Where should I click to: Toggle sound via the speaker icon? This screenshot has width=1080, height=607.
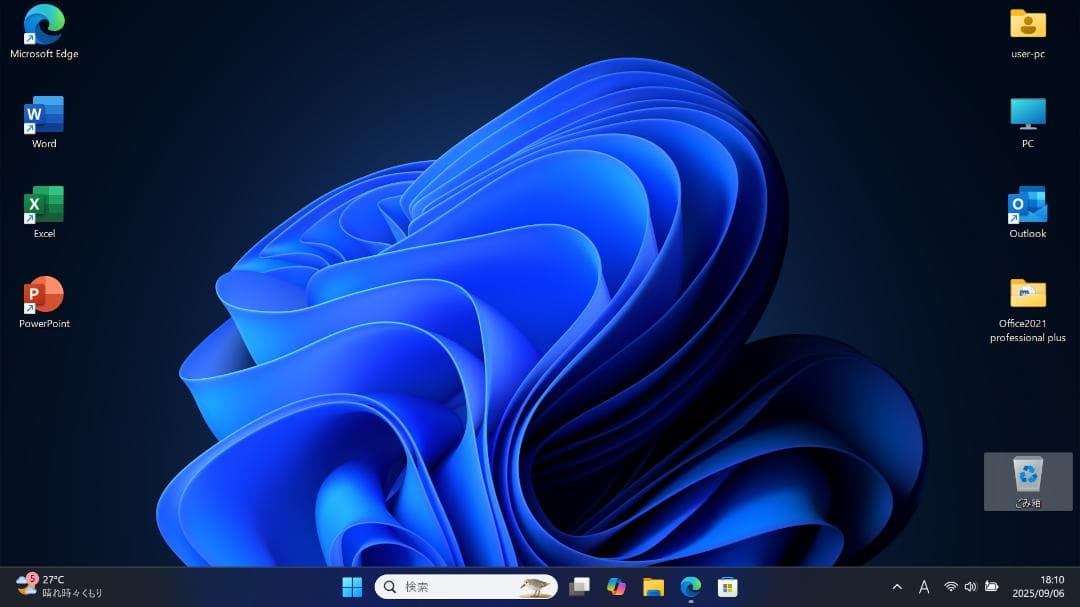pos(970,587)
